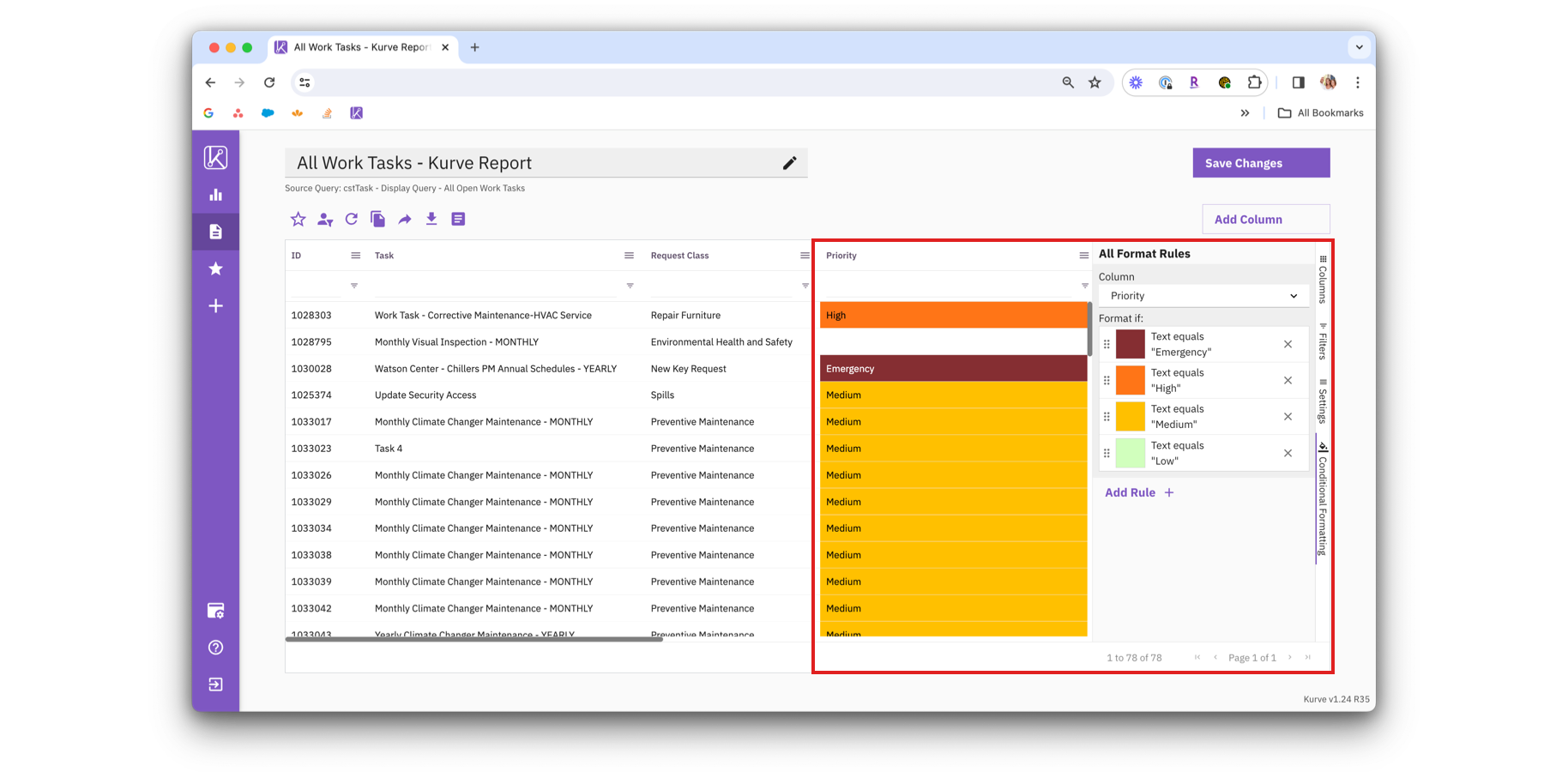Open favorites star in left sidebar

215,269
